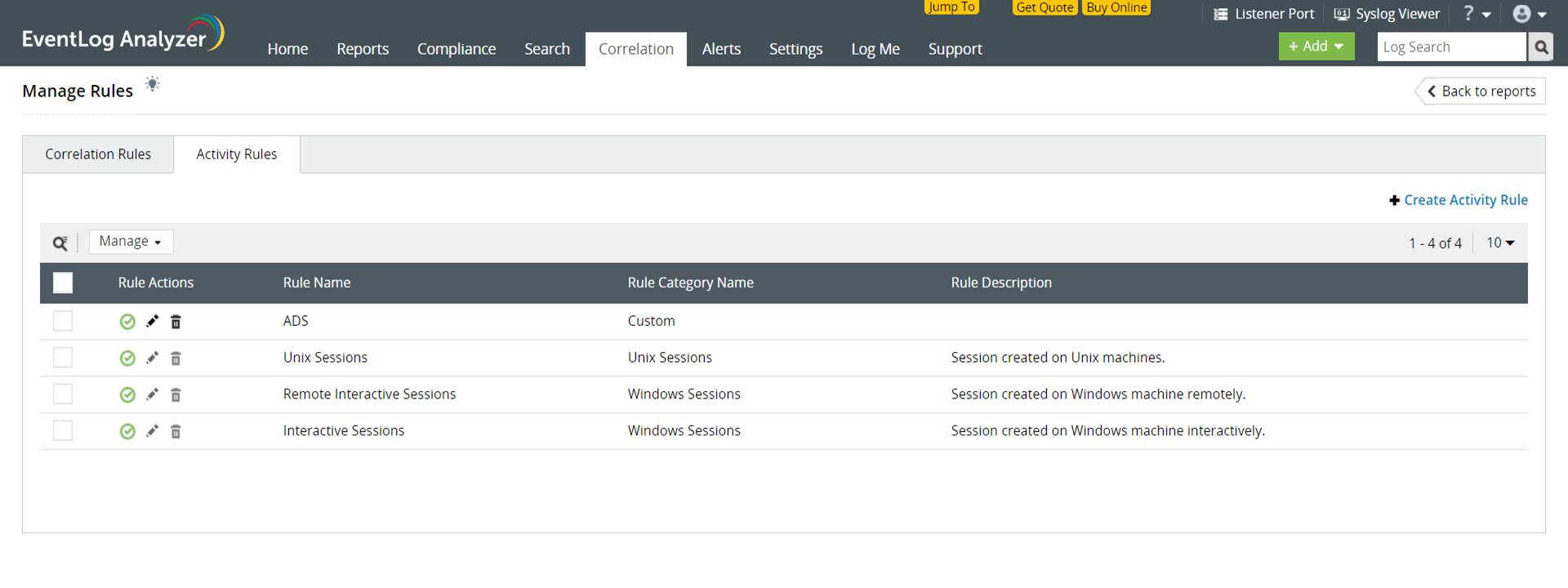Screen dimensions: 1568x588
Task: Select the Unix Sessions row checkbox
Action: point(63,358)
